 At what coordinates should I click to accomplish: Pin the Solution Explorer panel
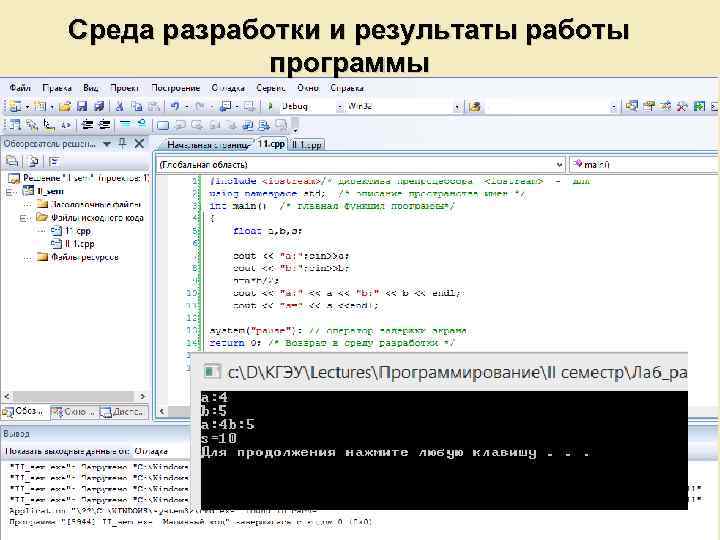122,143
